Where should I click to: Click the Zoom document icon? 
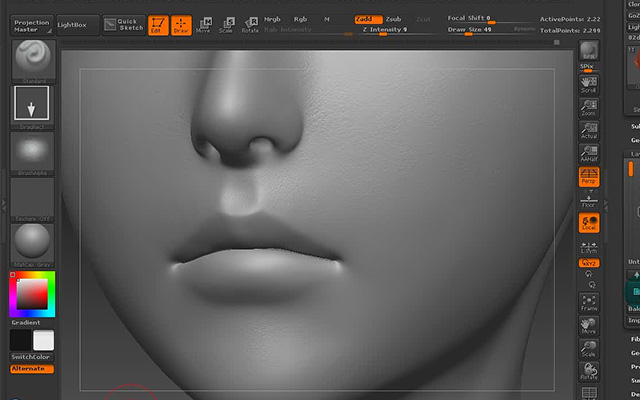[x=589, y=108]
